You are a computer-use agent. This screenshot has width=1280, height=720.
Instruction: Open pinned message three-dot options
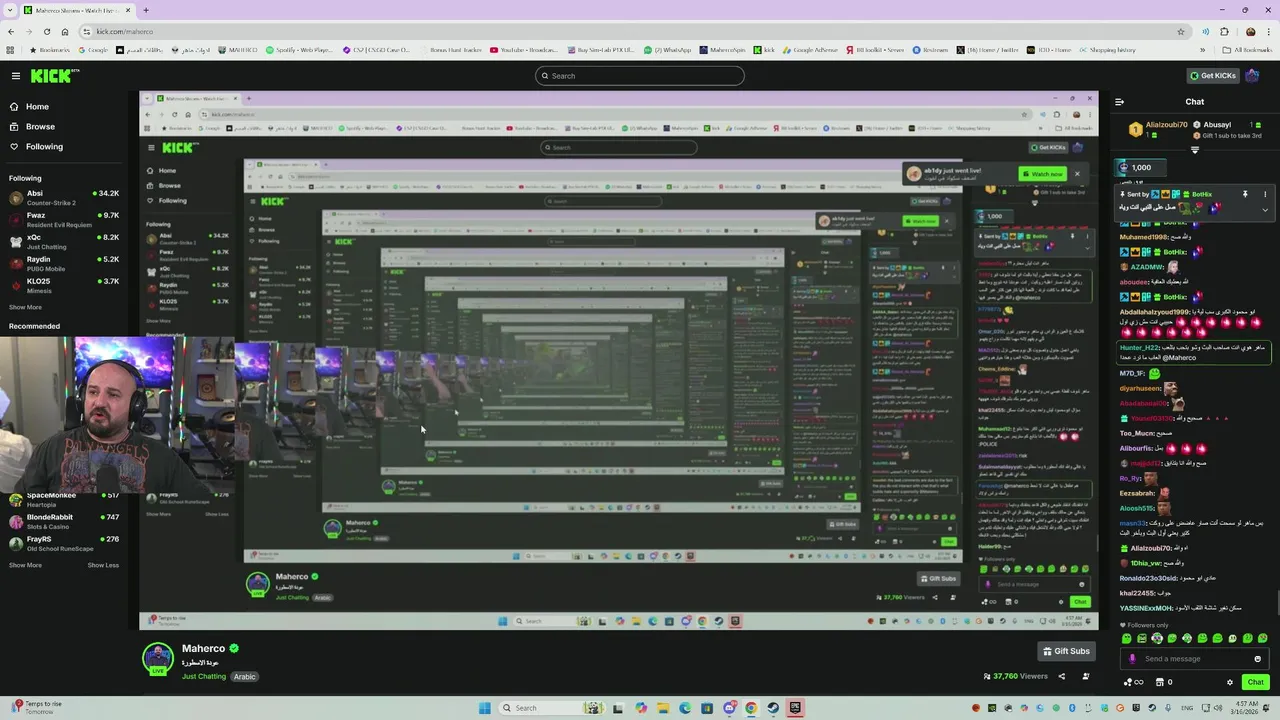(x=1264, y=194)
